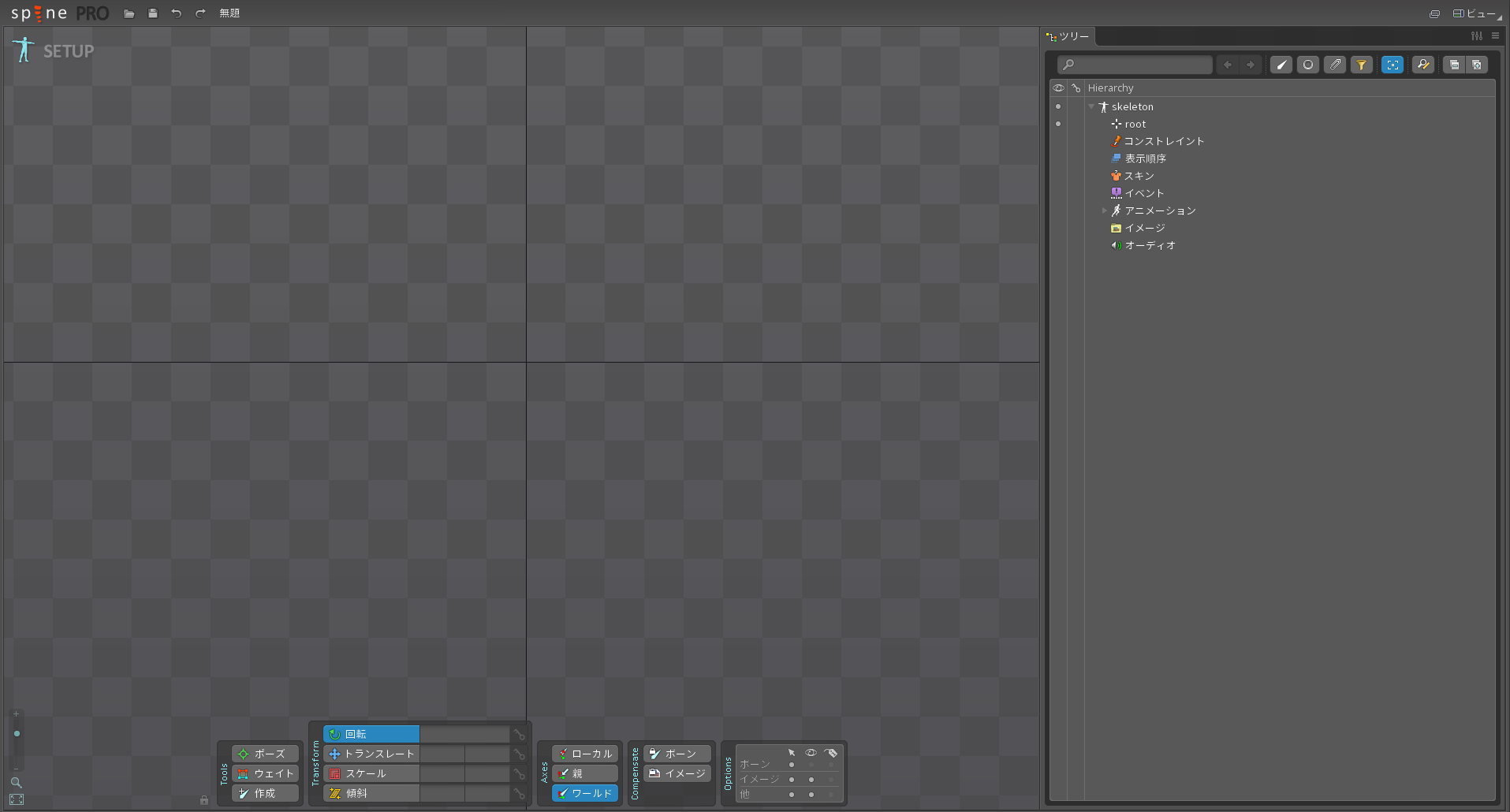The width and height of the screenshot is (1510, 812).
Task: Expand the アニメーション tree node
Action: (x=1104, y=210)
